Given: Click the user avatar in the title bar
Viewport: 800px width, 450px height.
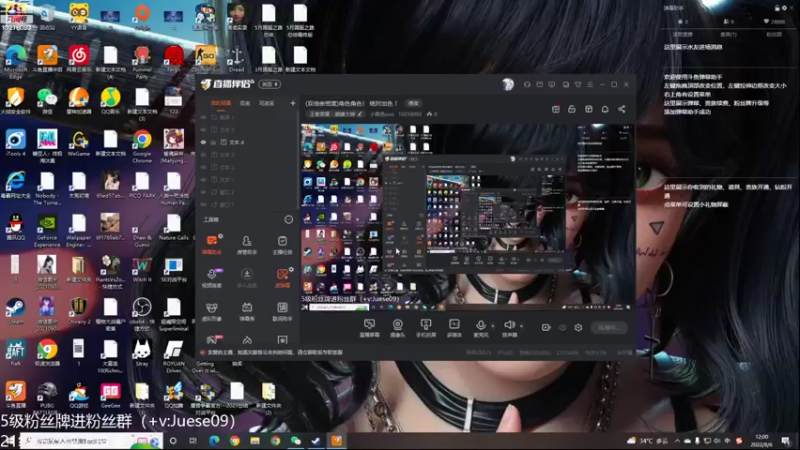Looking at the screenshot, I should pyautogui.click(x=508, y=84).
